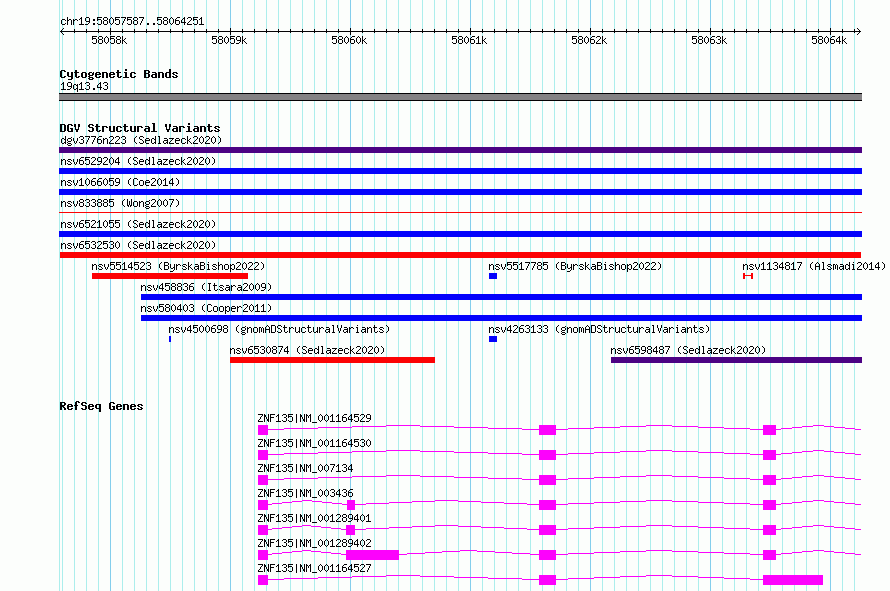
Task: Open variant nsv6530874 (Sedlazeck2020) label
Action: click(307, 350)
